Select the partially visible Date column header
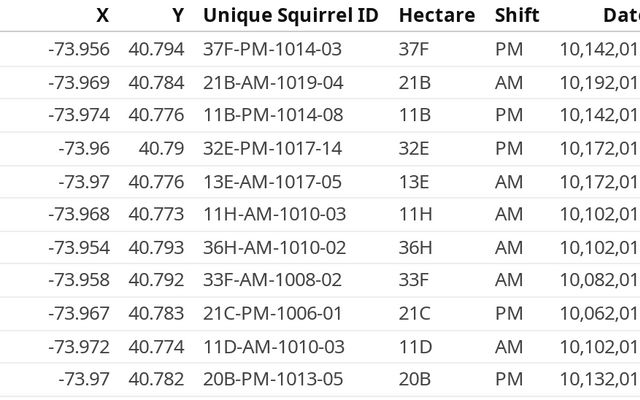 pyautogui.click(x=620, y=15)
